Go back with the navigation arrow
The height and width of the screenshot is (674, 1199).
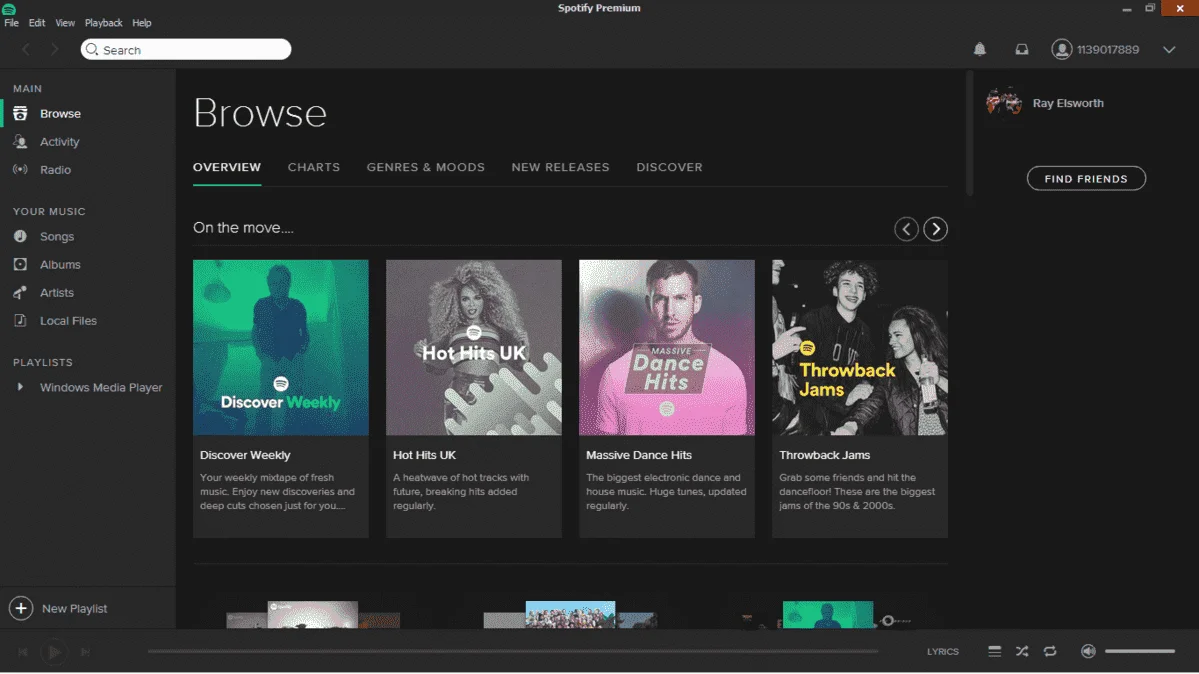(26, 49)
